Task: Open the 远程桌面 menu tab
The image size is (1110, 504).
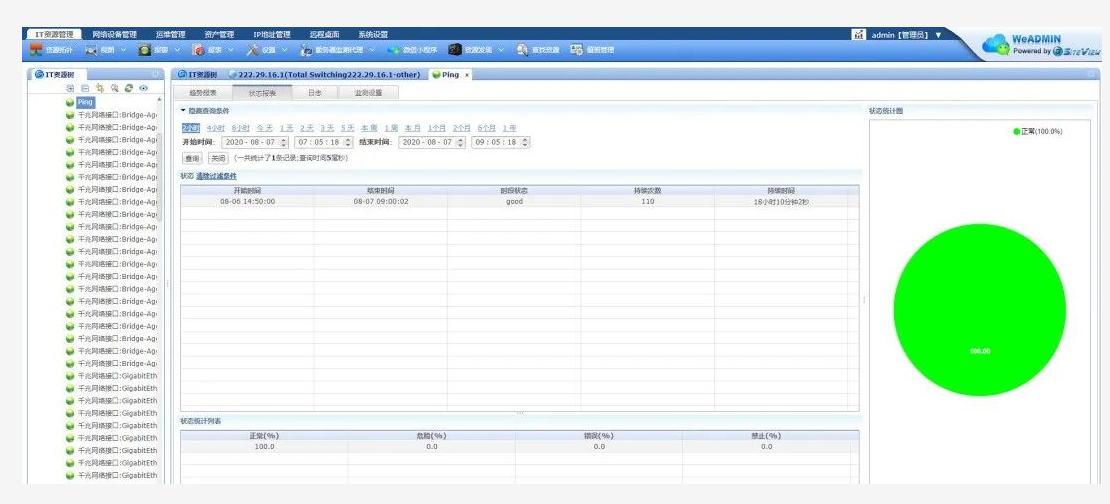Action: pos(324,34)
